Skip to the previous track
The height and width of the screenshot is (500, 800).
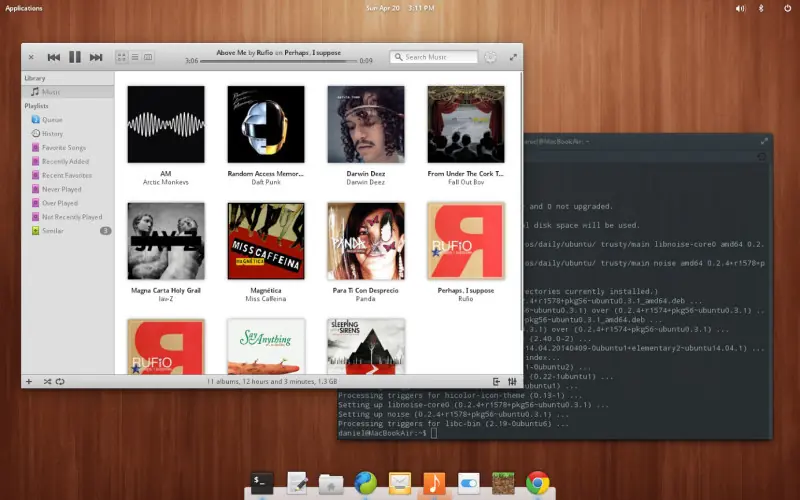54,57
